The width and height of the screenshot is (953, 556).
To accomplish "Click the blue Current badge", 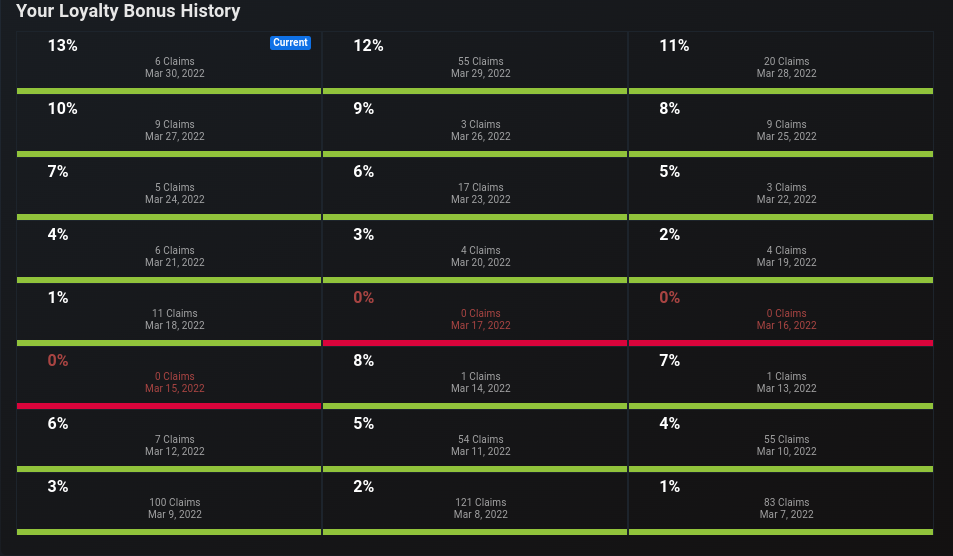I will [290, 43].
